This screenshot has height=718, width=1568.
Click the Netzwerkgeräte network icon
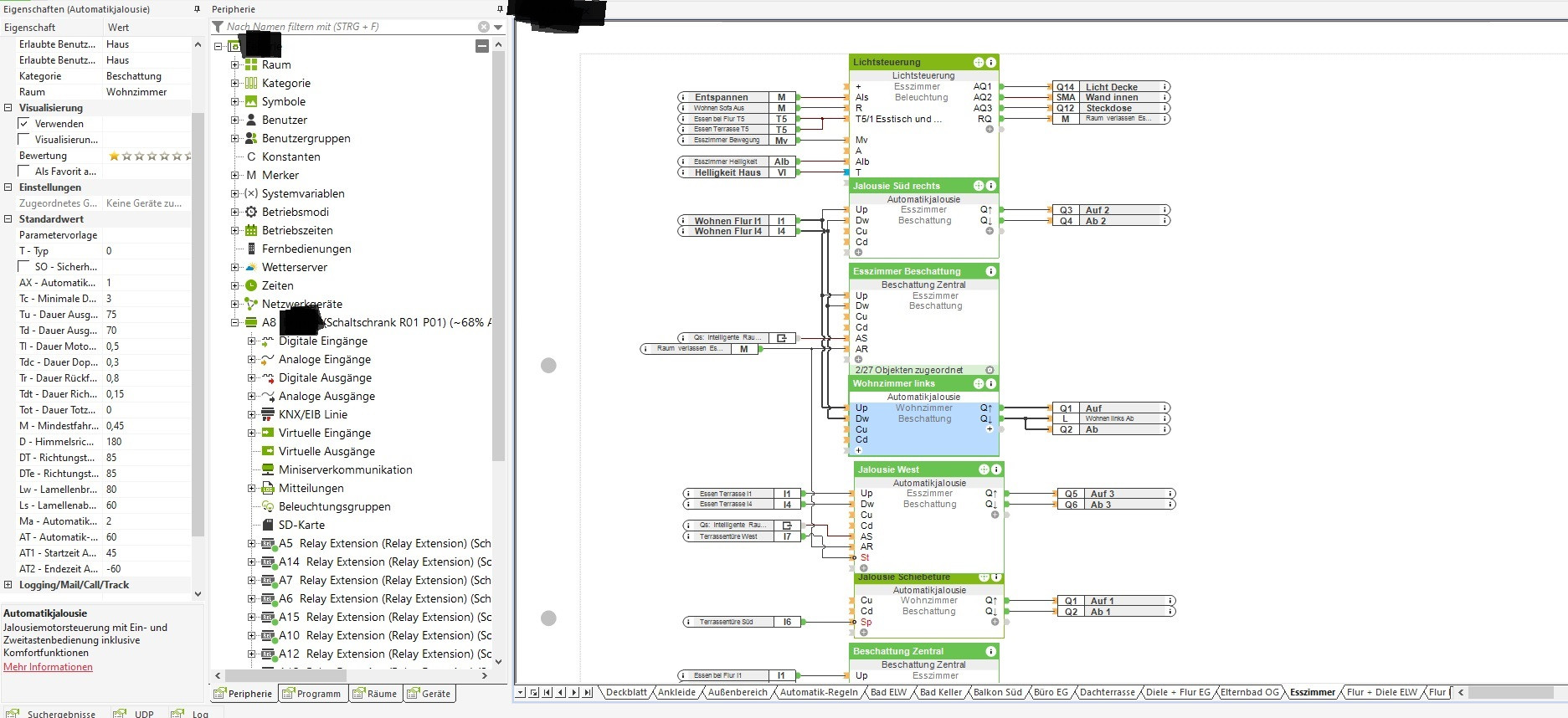coord(250,304)
